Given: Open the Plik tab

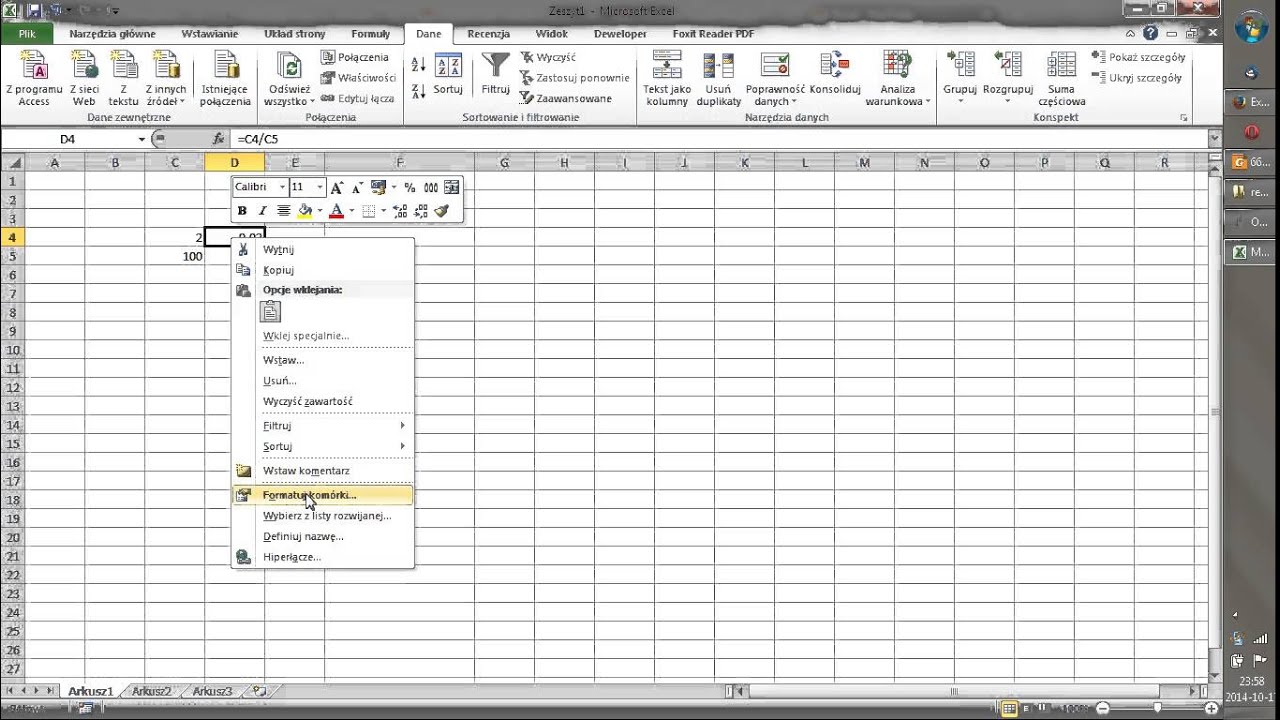Looking at the screenshot, I should coord(27,33).
